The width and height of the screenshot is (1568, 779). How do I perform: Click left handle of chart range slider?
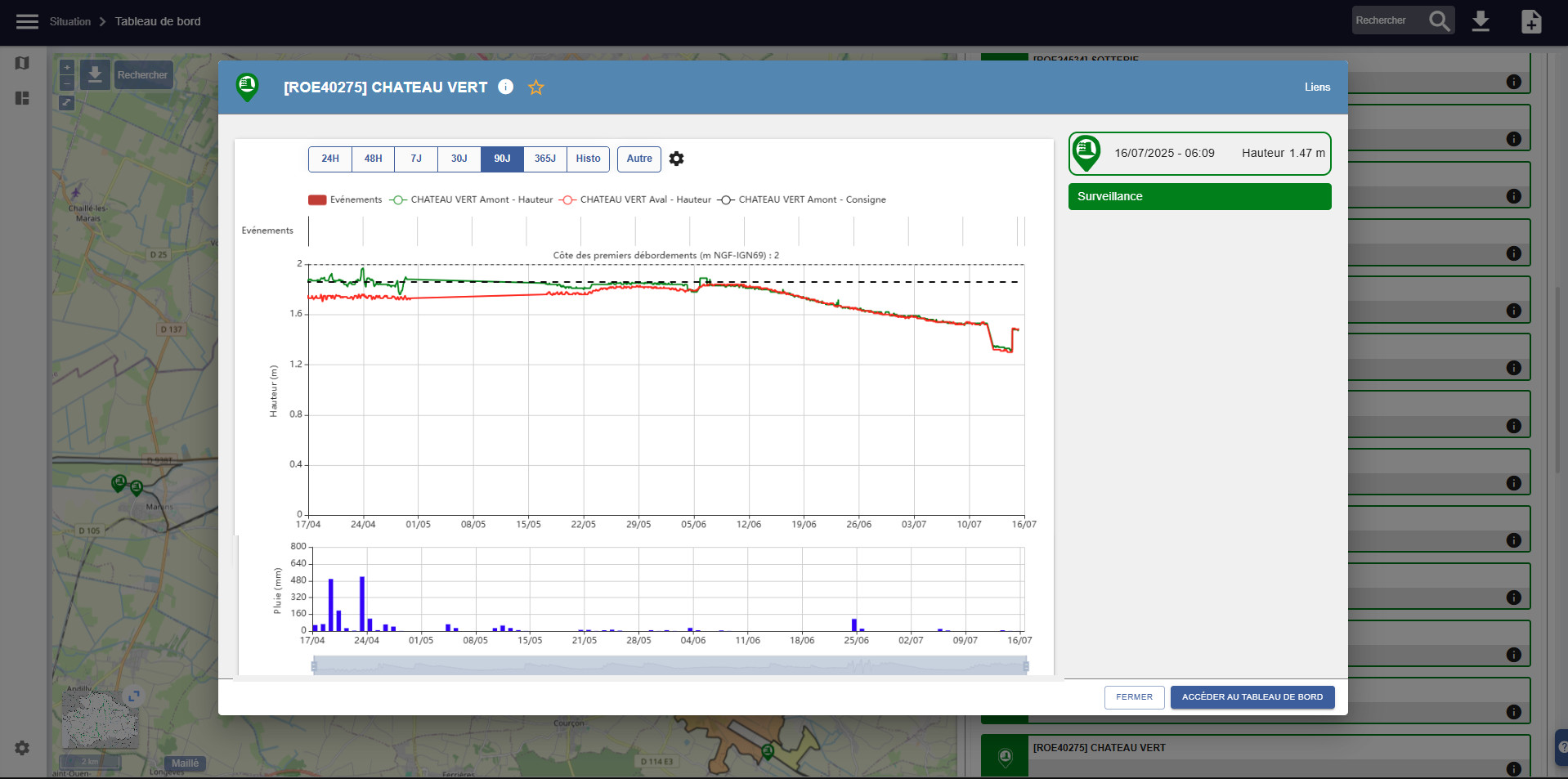click(x=314, y=666)
